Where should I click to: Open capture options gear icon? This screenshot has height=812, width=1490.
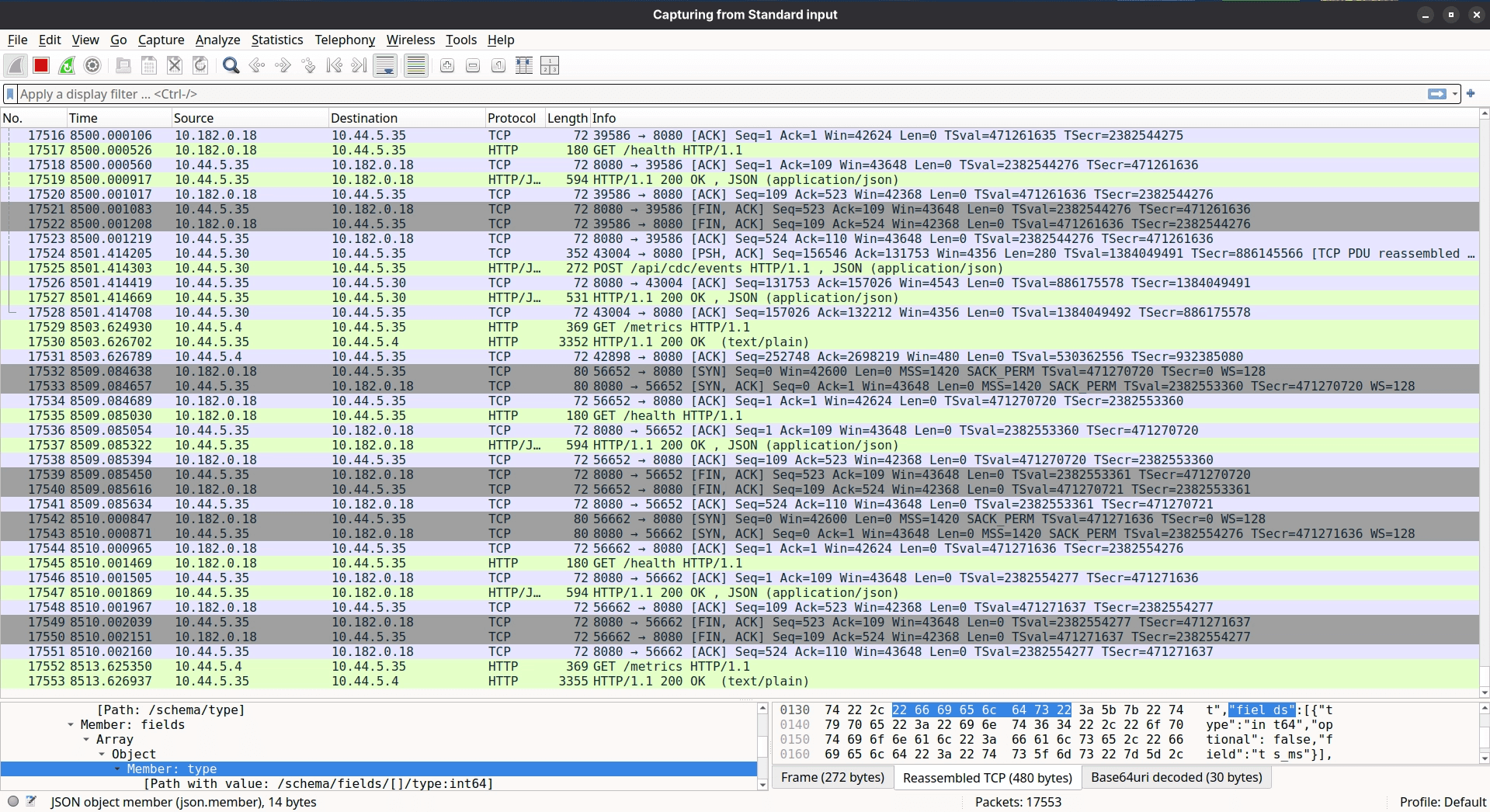coord(92,66)
